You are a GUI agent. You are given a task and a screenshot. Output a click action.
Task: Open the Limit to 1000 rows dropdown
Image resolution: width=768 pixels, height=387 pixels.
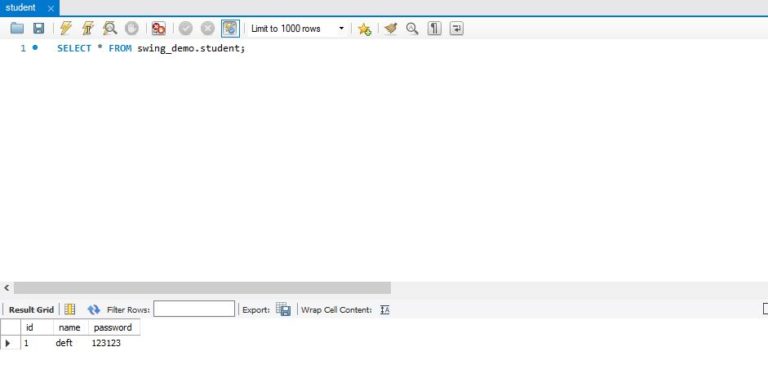pos(298,28)
